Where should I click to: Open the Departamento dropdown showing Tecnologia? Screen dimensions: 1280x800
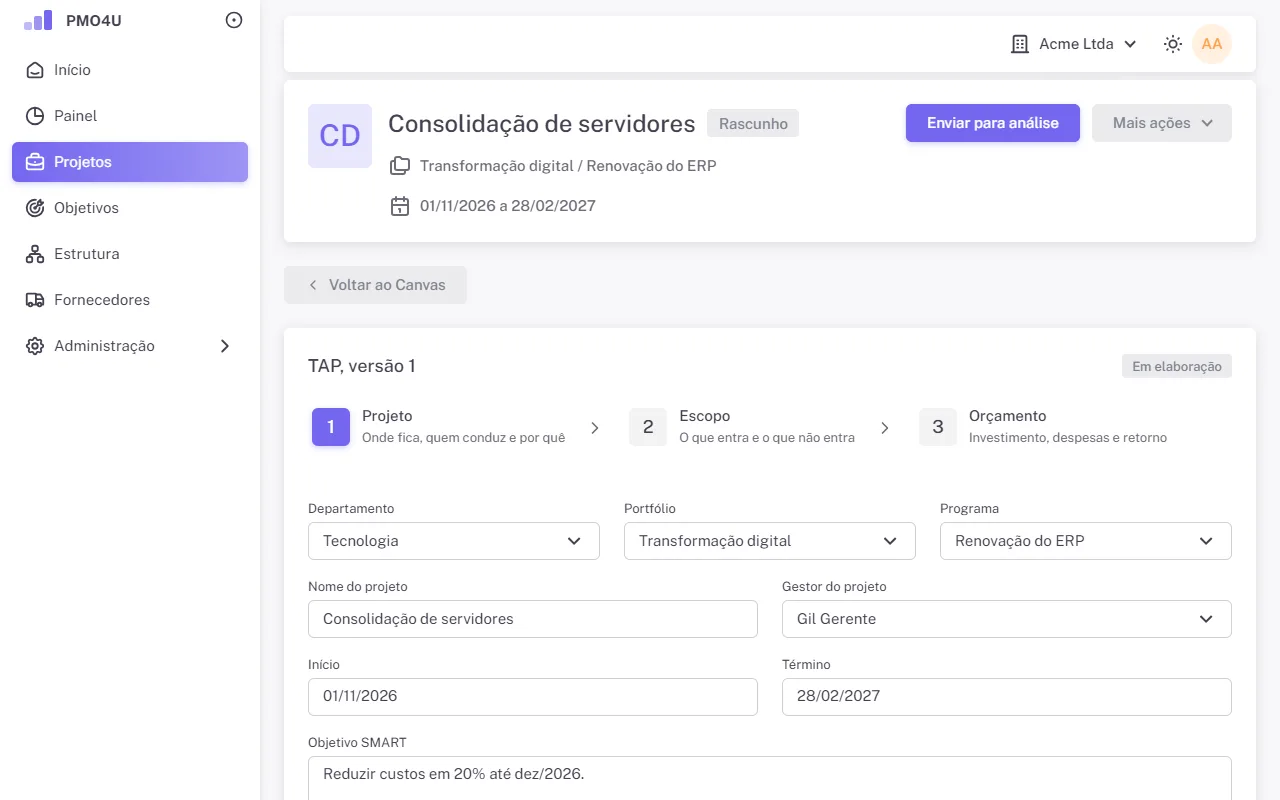(x=454, y=541)
